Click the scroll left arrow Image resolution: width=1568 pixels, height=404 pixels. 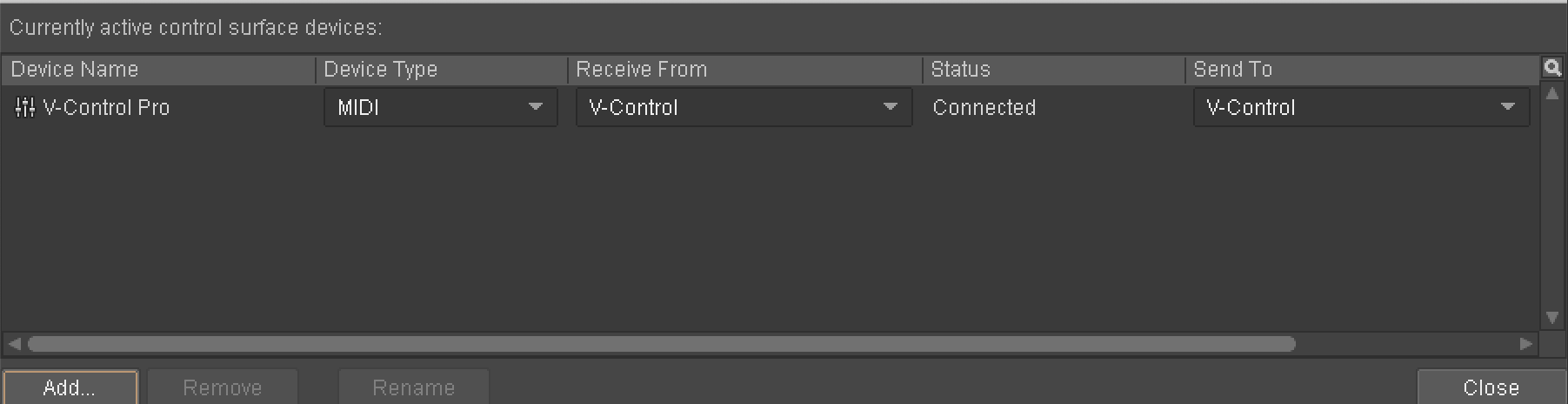coord(13,344)
